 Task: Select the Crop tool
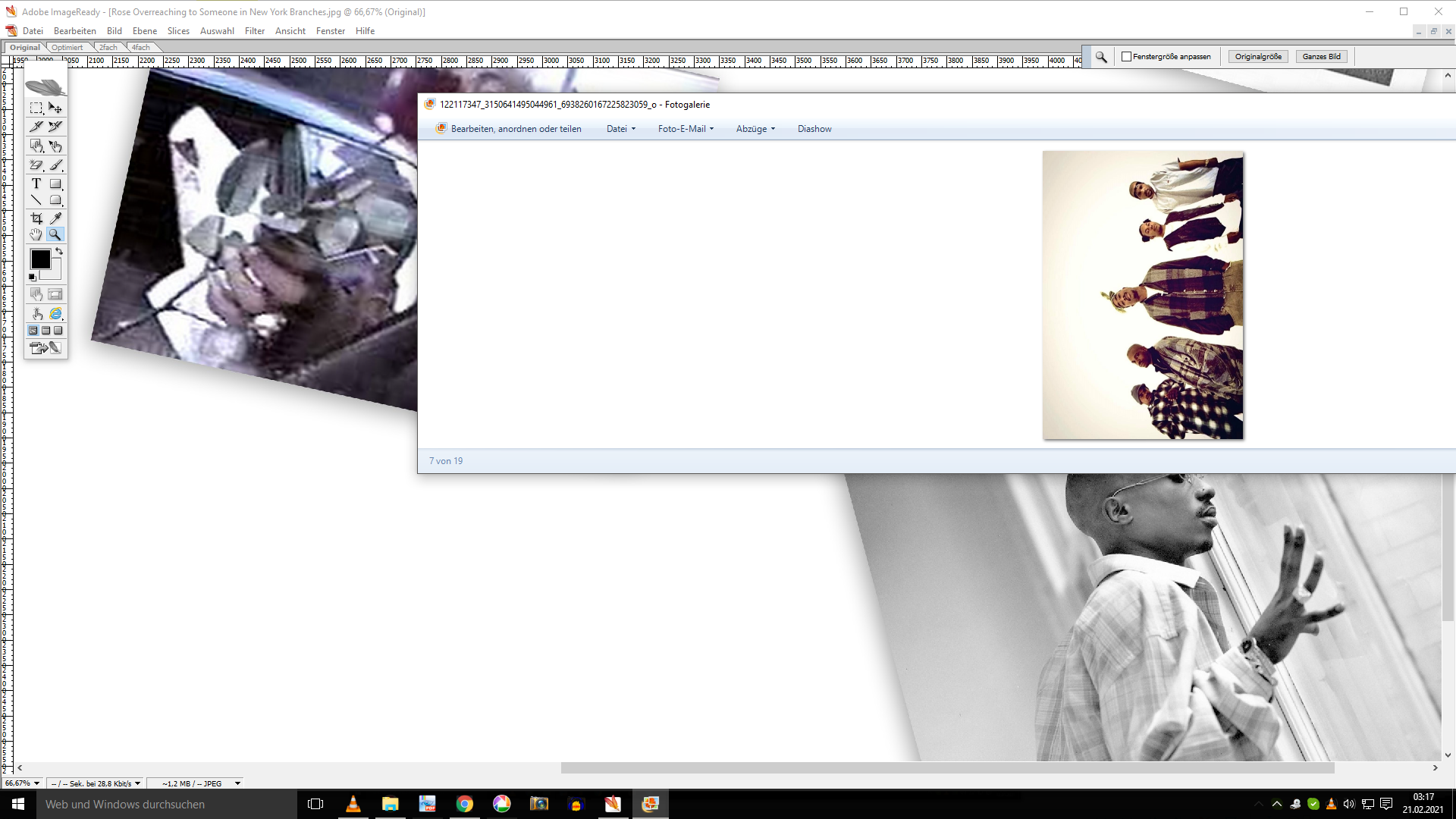pyautogui.click(x=36, y=218)
